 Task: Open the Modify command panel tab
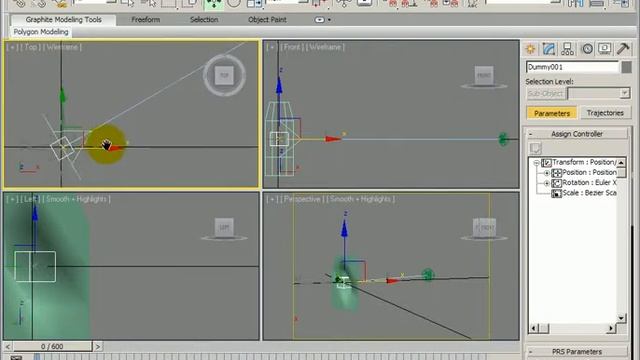click(549, 49)
